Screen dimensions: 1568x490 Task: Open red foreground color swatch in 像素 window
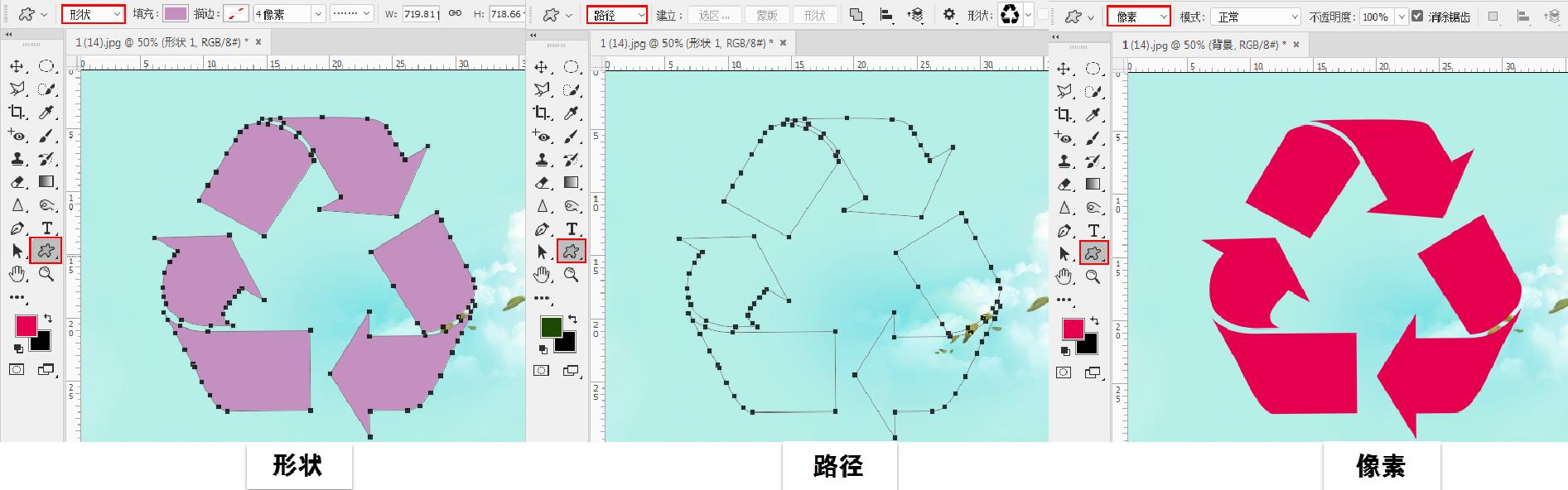coord(1073,329)
